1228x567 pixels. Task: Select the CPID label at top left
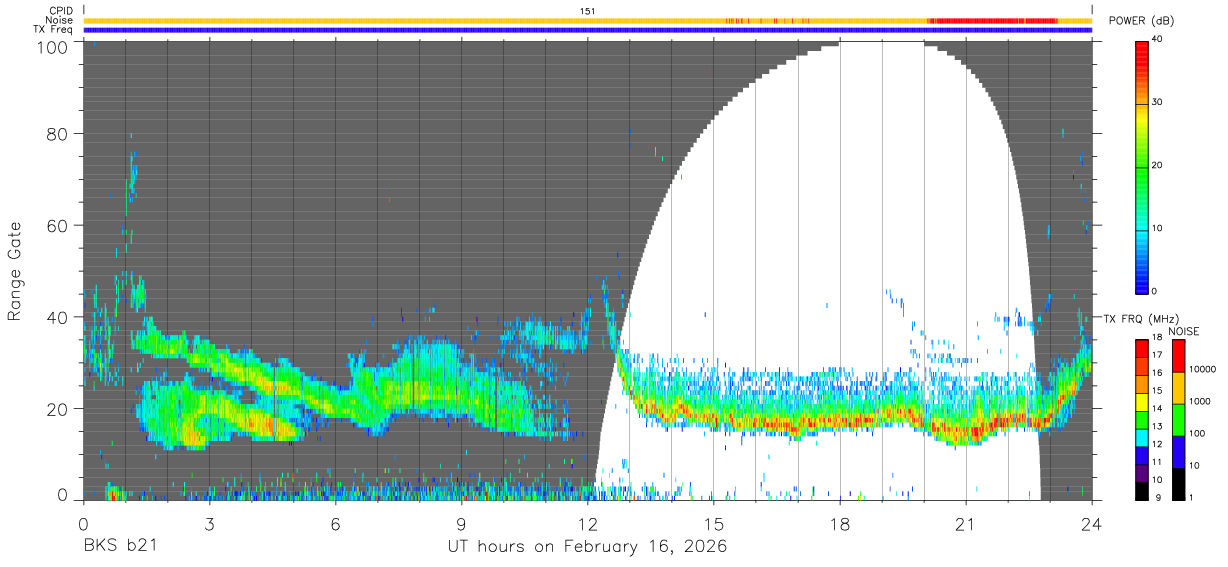click(59, 11)
